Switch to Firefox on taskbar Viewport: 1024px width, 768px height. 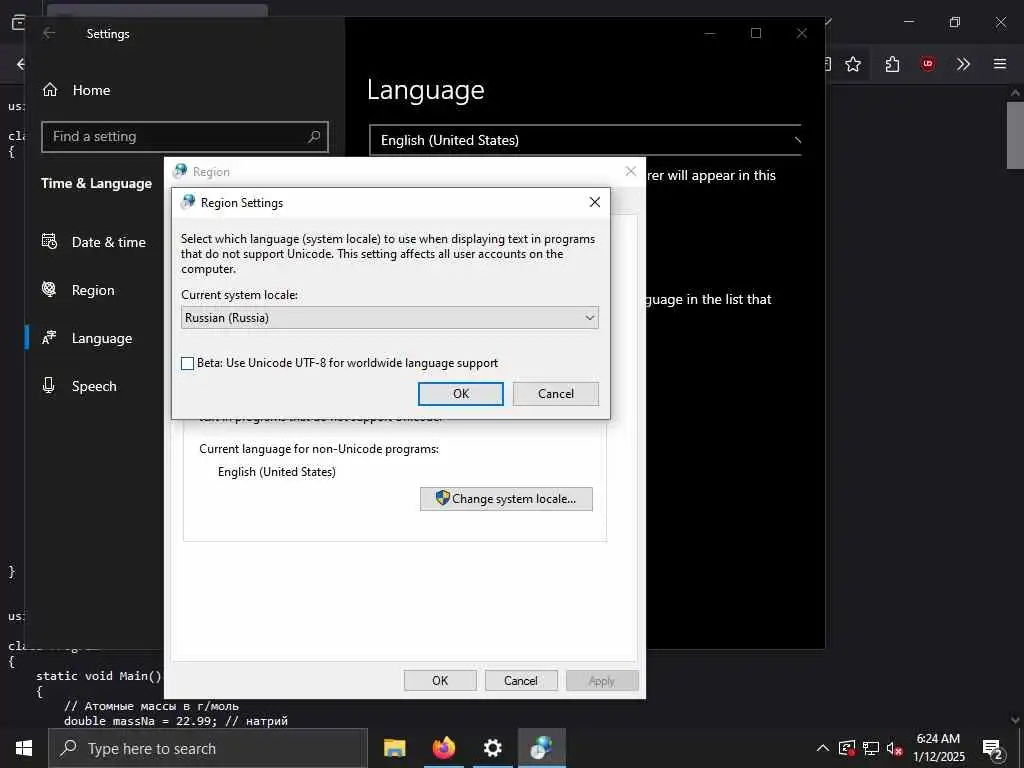pos(443,748)
